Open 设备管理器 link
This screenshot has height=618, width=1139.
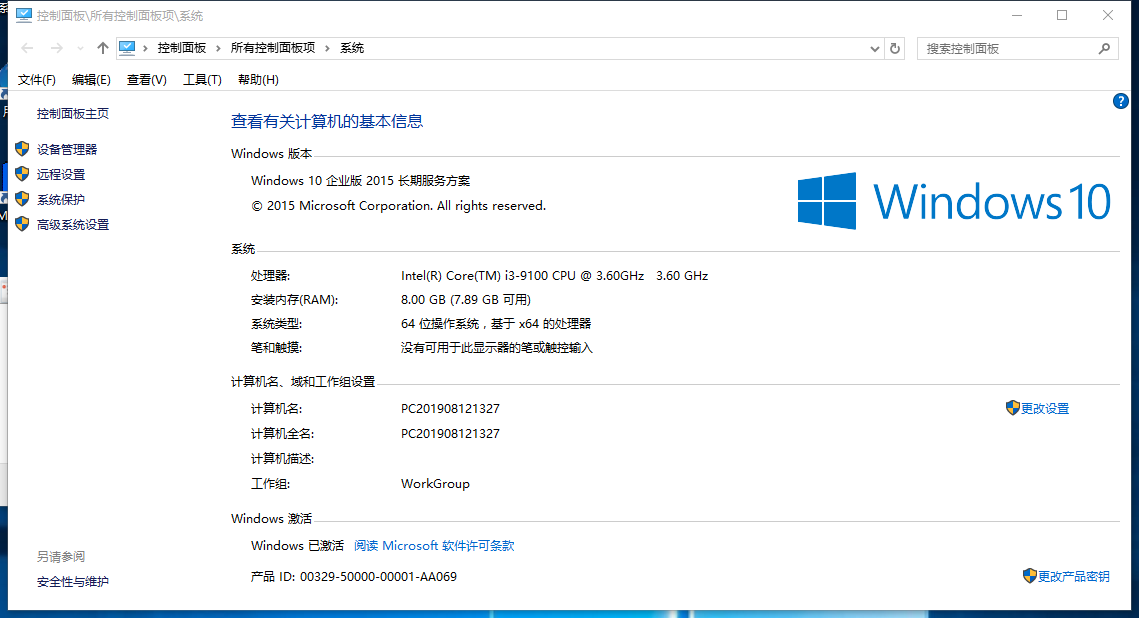click(67, 150)
